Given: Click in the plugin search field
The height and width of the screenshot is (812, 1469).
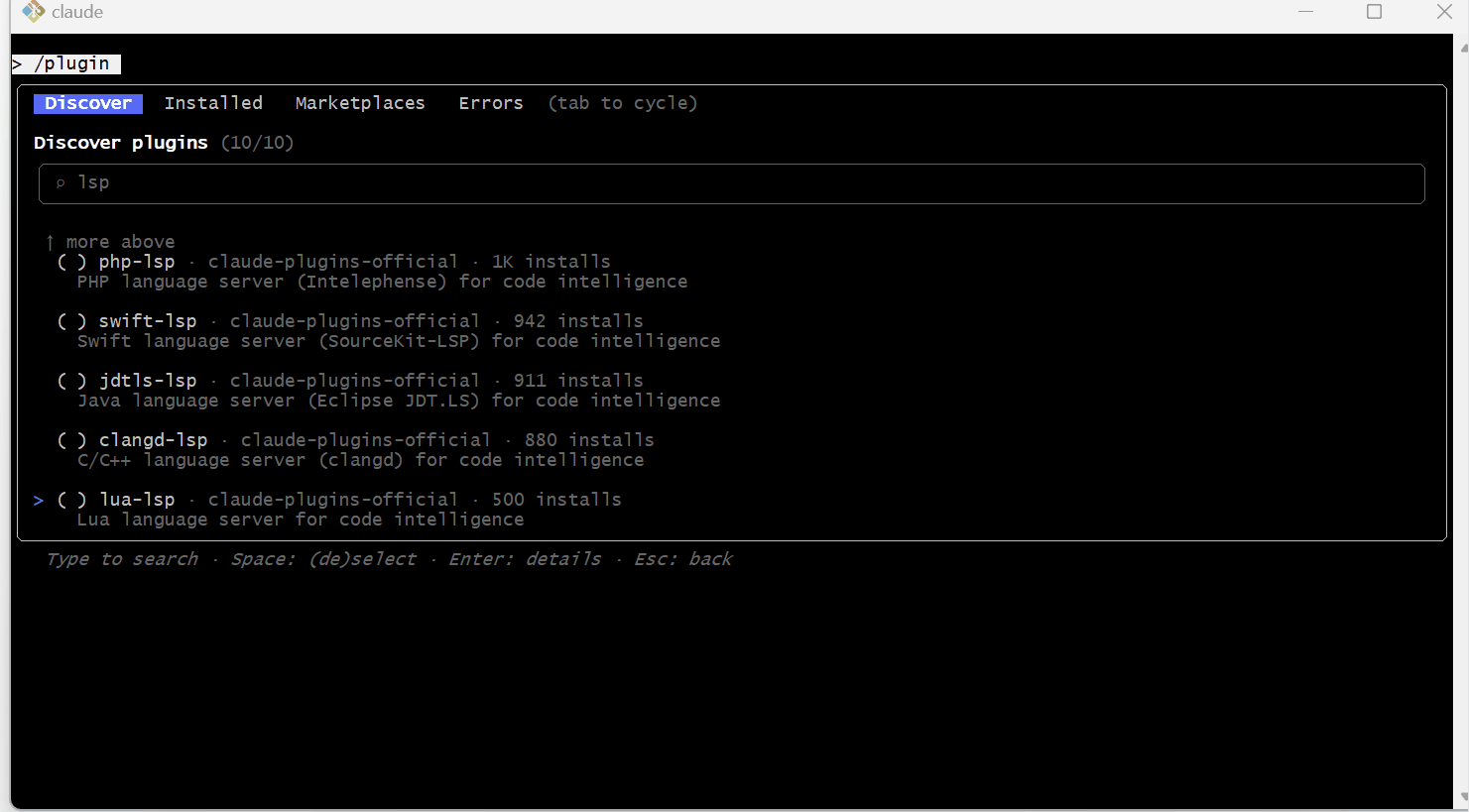Looking at the screenshot, I should (731, 183).
